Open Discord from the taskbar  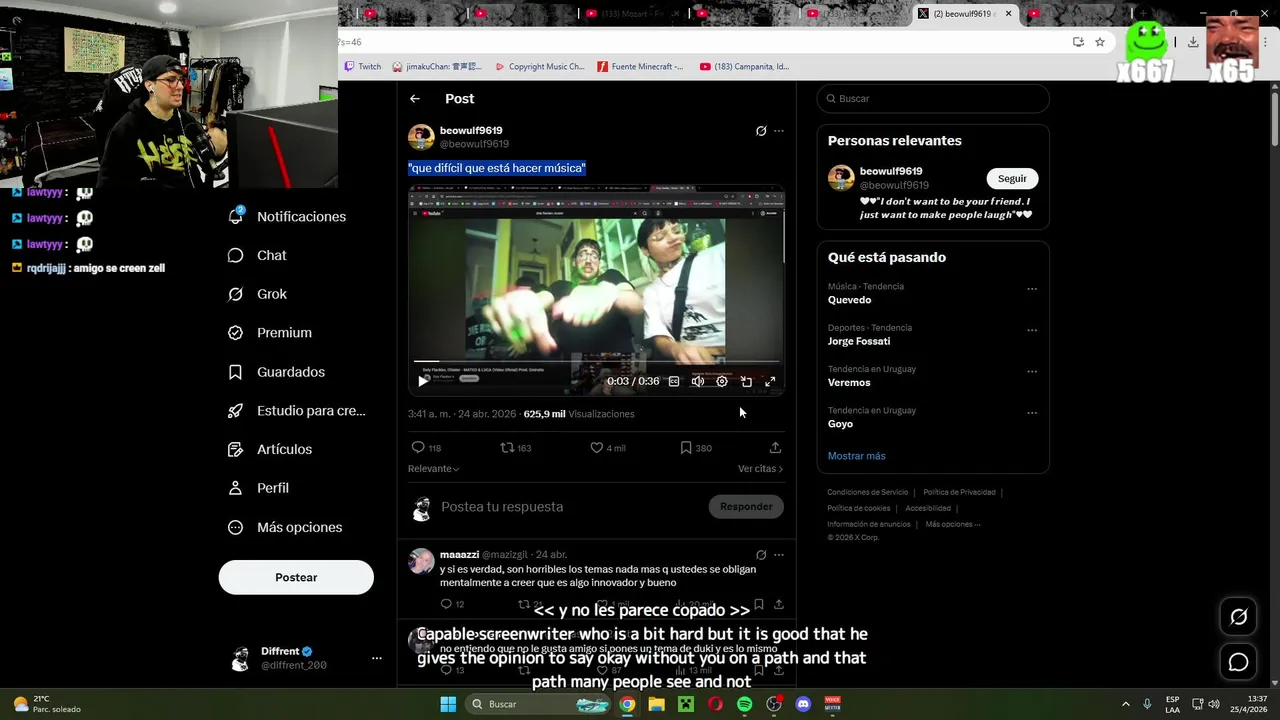(x=803, y=704)
